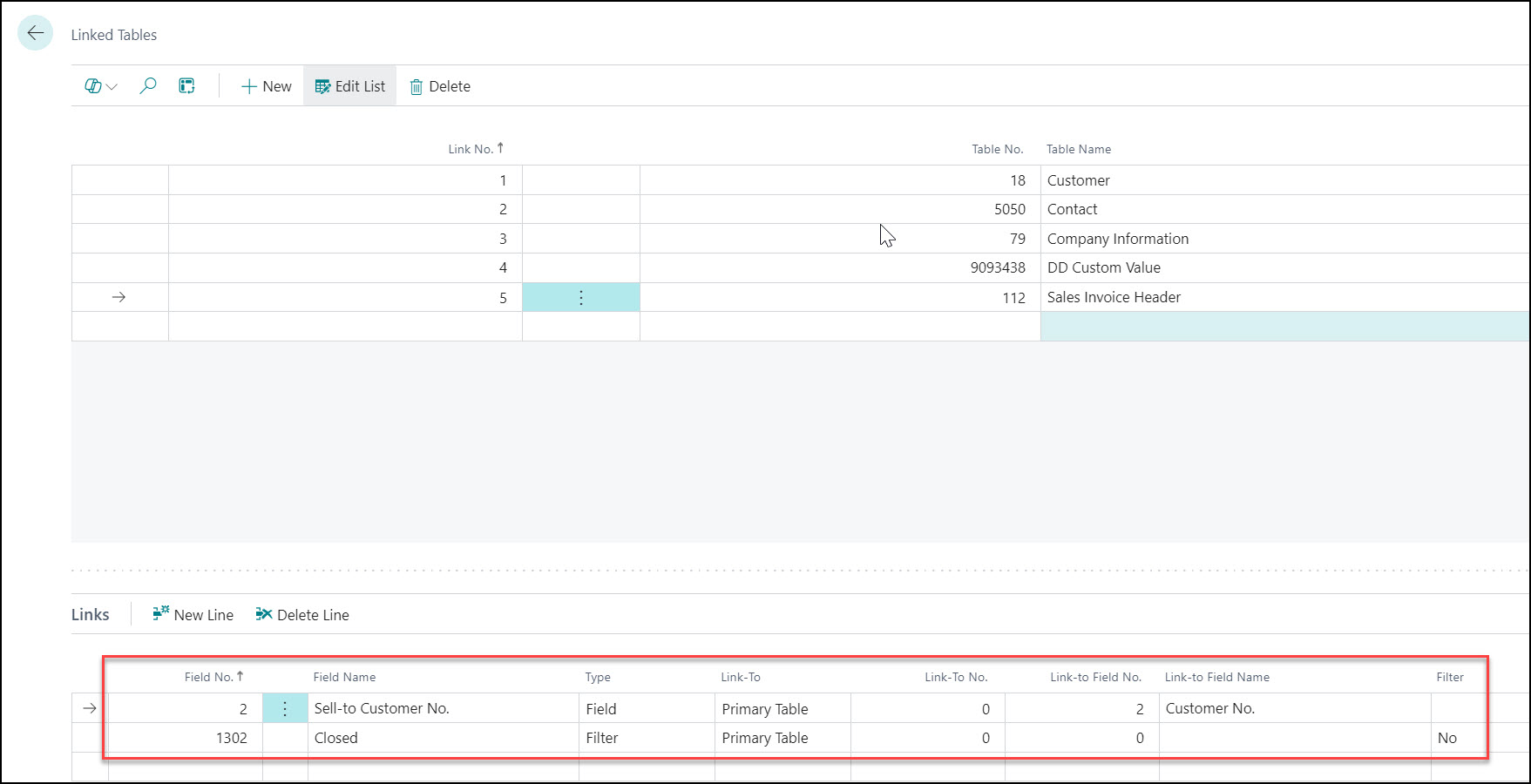Image resolution: width=1531 pixels, height=784 pixels.
Task: Click Delete Line in Links section
Action: point(302,615)
